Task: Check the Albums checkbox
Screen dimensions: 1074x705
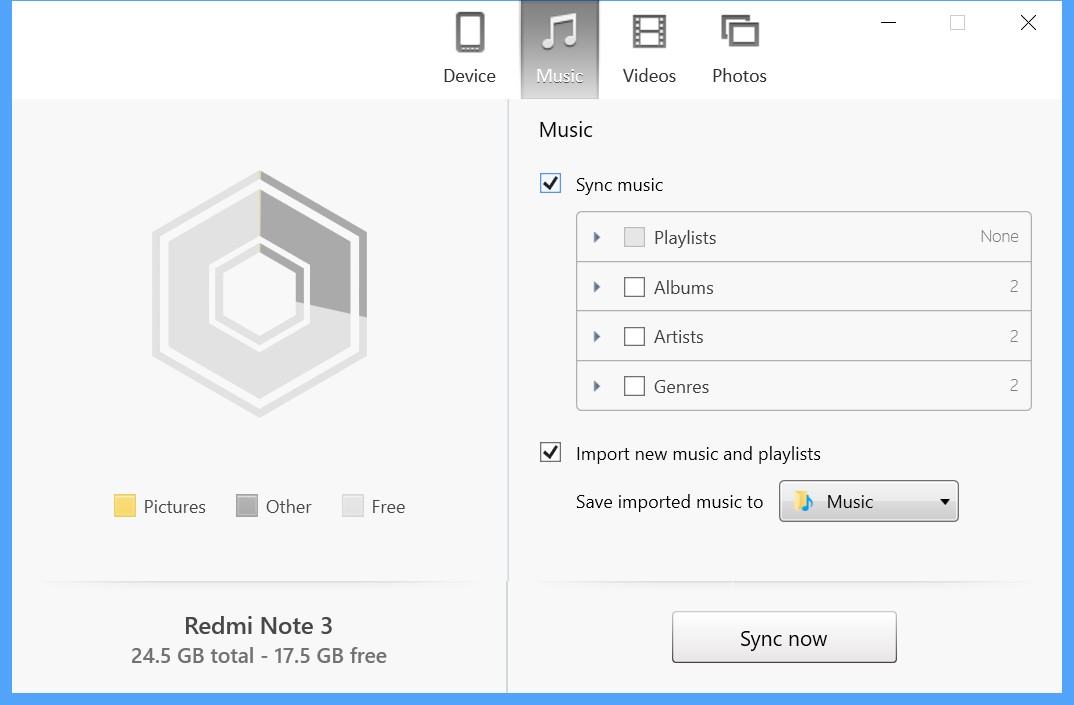Action: coord(634,287)
